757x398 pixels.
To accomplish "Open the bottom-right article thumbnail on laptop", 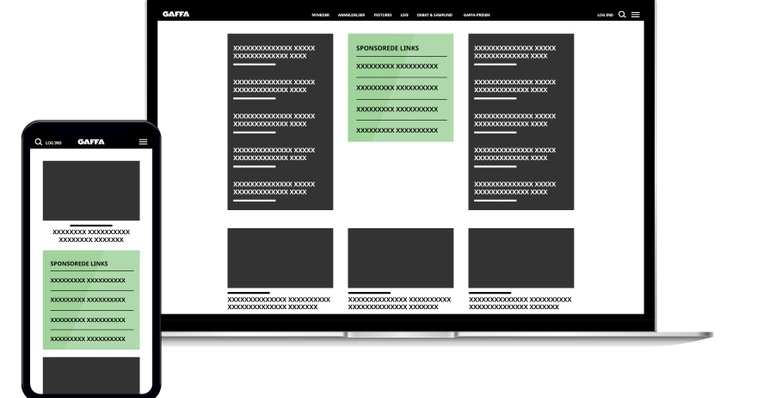I will click(x=521, y=258).
